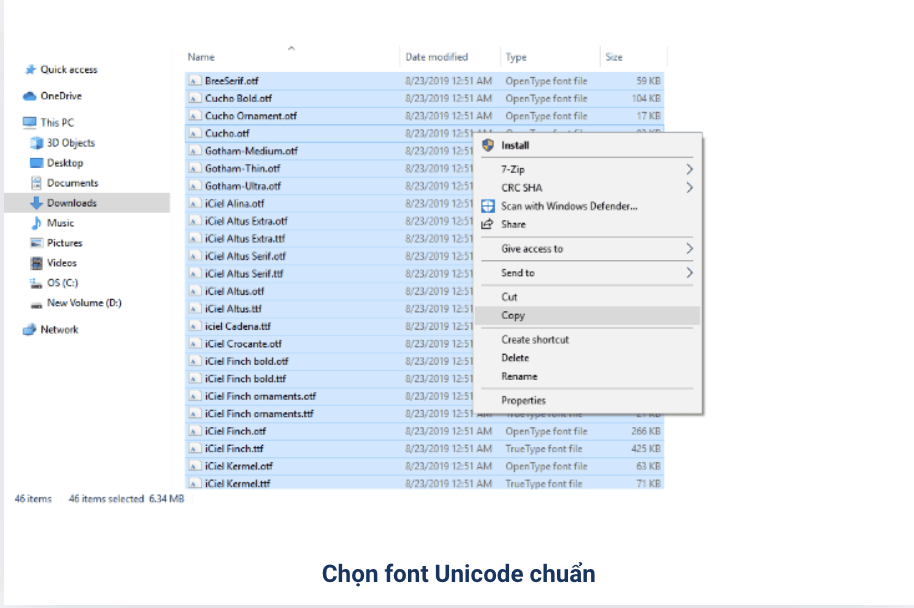Choose Copy from the context menu

click(513, 316)
